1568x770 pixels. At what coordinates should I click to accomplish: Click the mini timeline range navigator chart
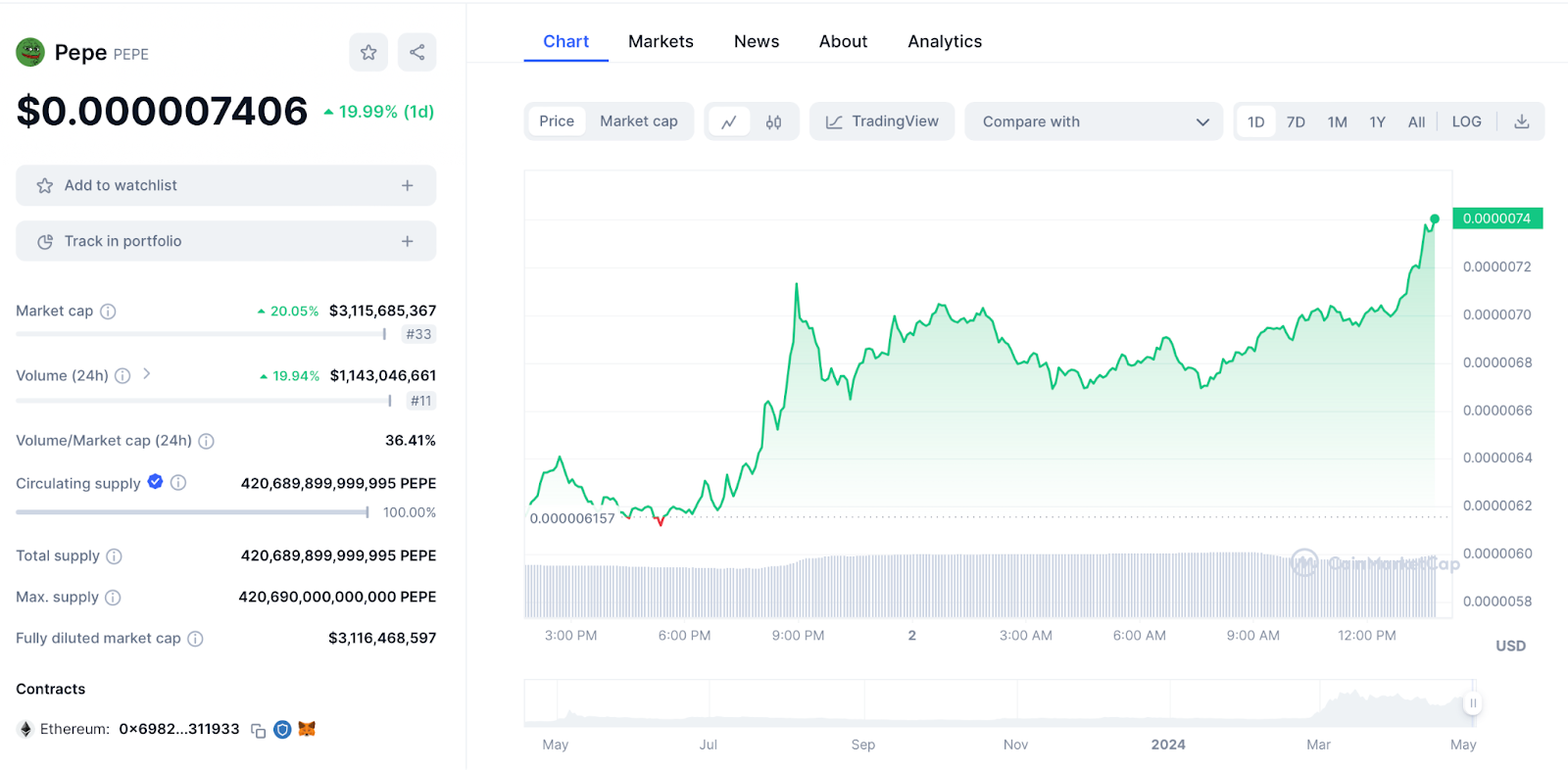1000,703
